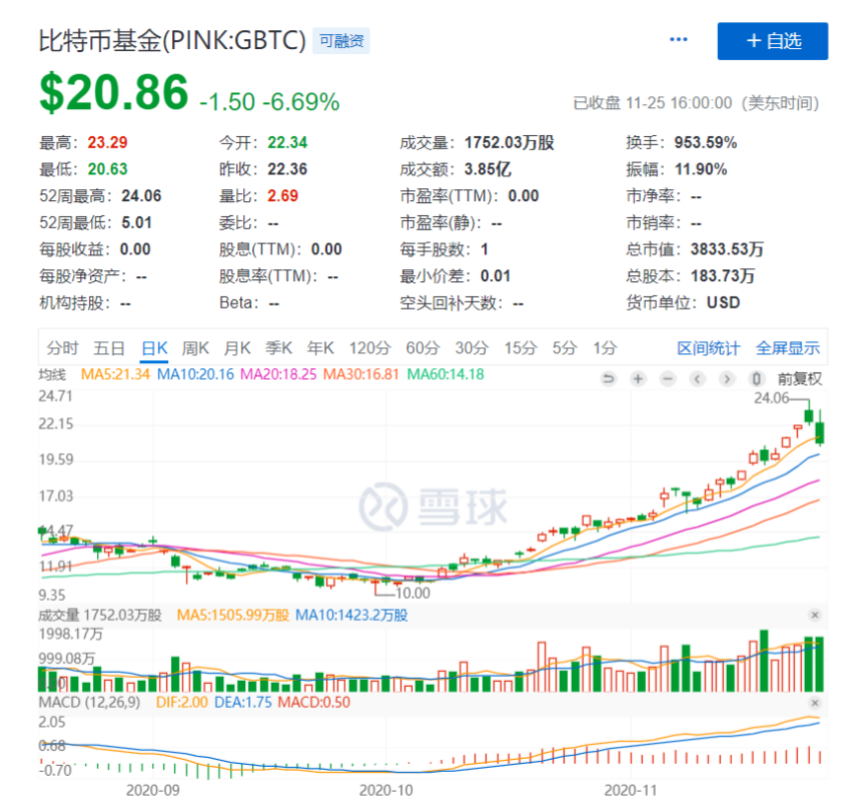Screen dimensions: 853x806
Task: Close the MACD indicator panel
Action: click(814, 703)
